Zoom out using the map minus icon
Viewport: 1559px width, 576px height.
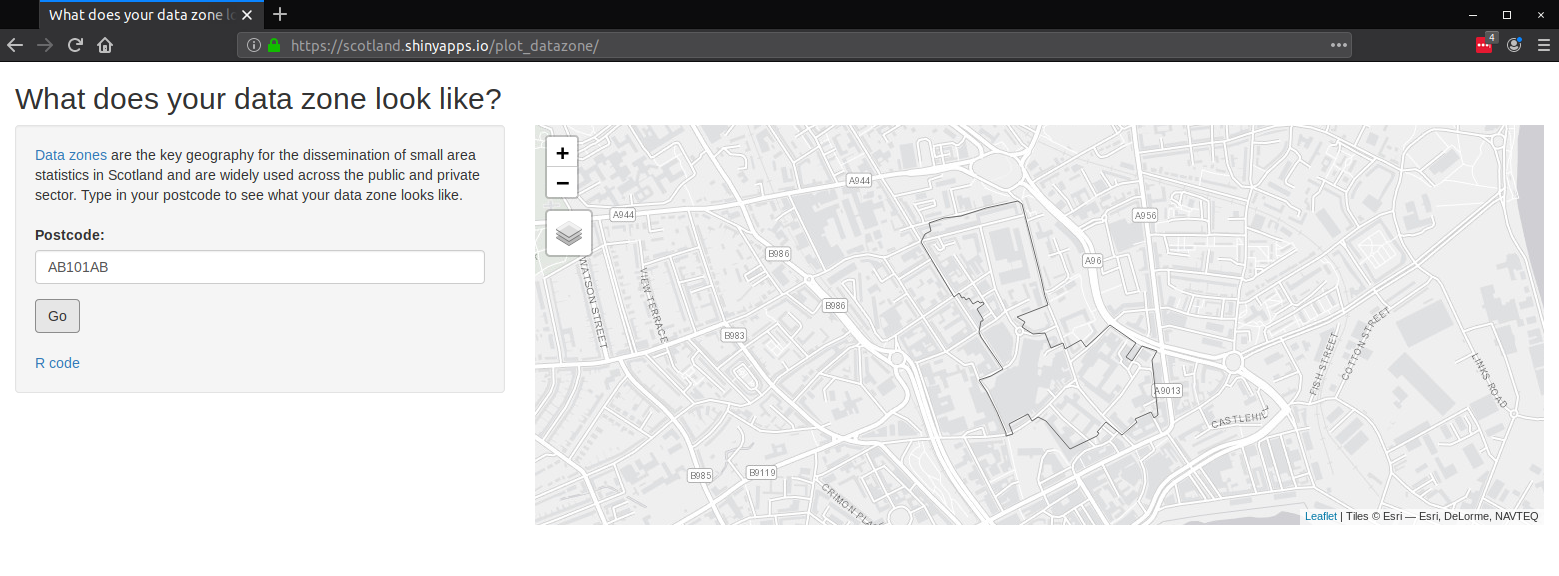(x=562, y=182)
